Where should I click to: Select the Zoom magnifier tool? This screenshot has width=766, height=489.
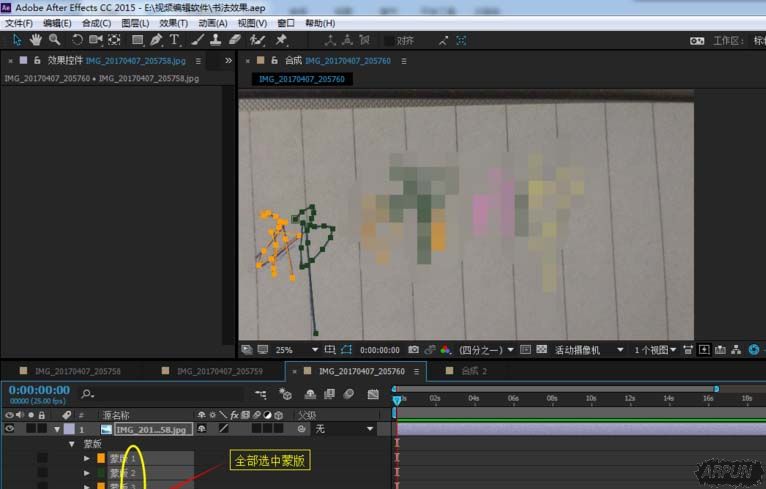point(54,40)
